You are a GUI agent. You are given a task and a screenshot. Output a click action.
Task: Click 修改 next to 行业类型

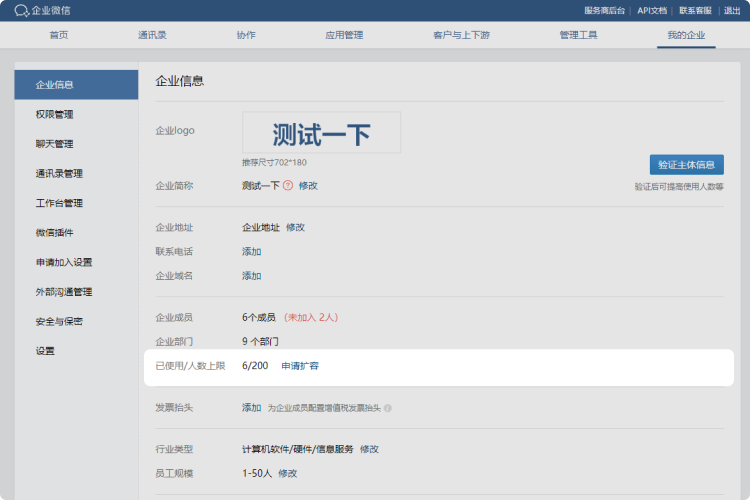pyautogui.click(x=369, y=449)
